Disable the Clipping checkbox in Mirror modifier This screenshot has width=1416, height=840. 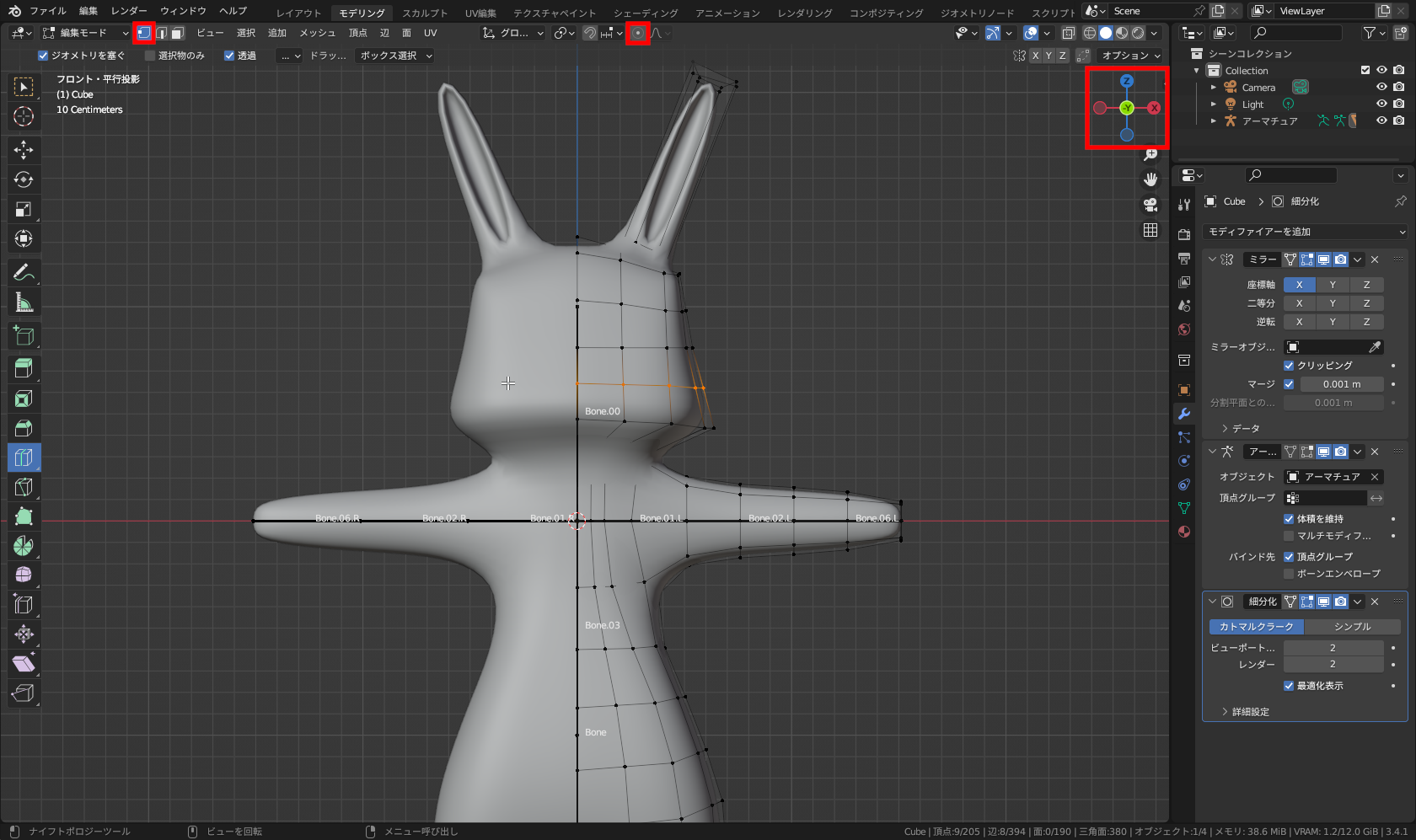(1289, 366)
